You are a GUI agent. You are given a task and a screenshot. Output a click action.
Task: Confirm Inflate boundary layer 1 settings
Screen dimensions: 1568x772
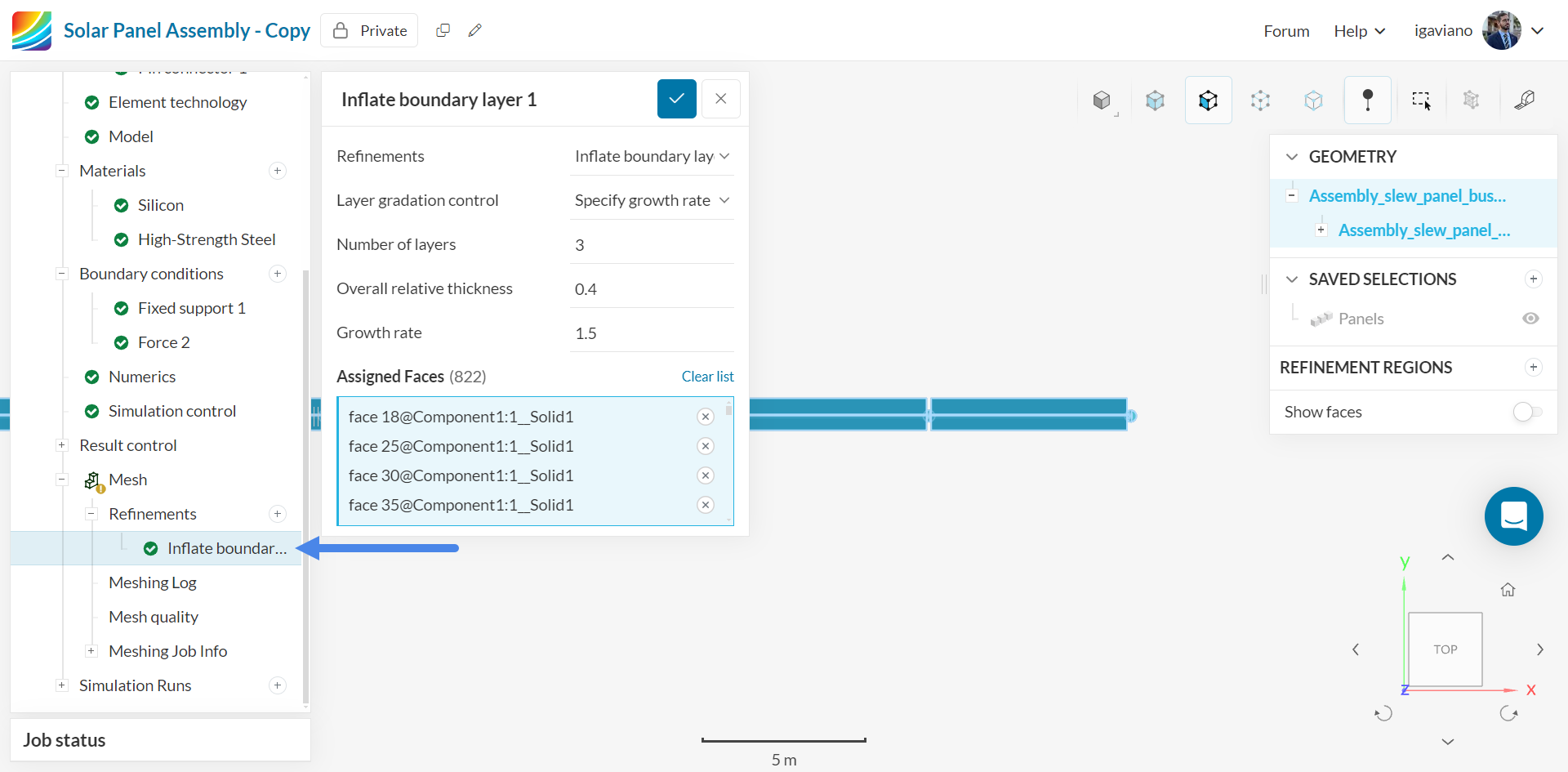coord(676,98)
